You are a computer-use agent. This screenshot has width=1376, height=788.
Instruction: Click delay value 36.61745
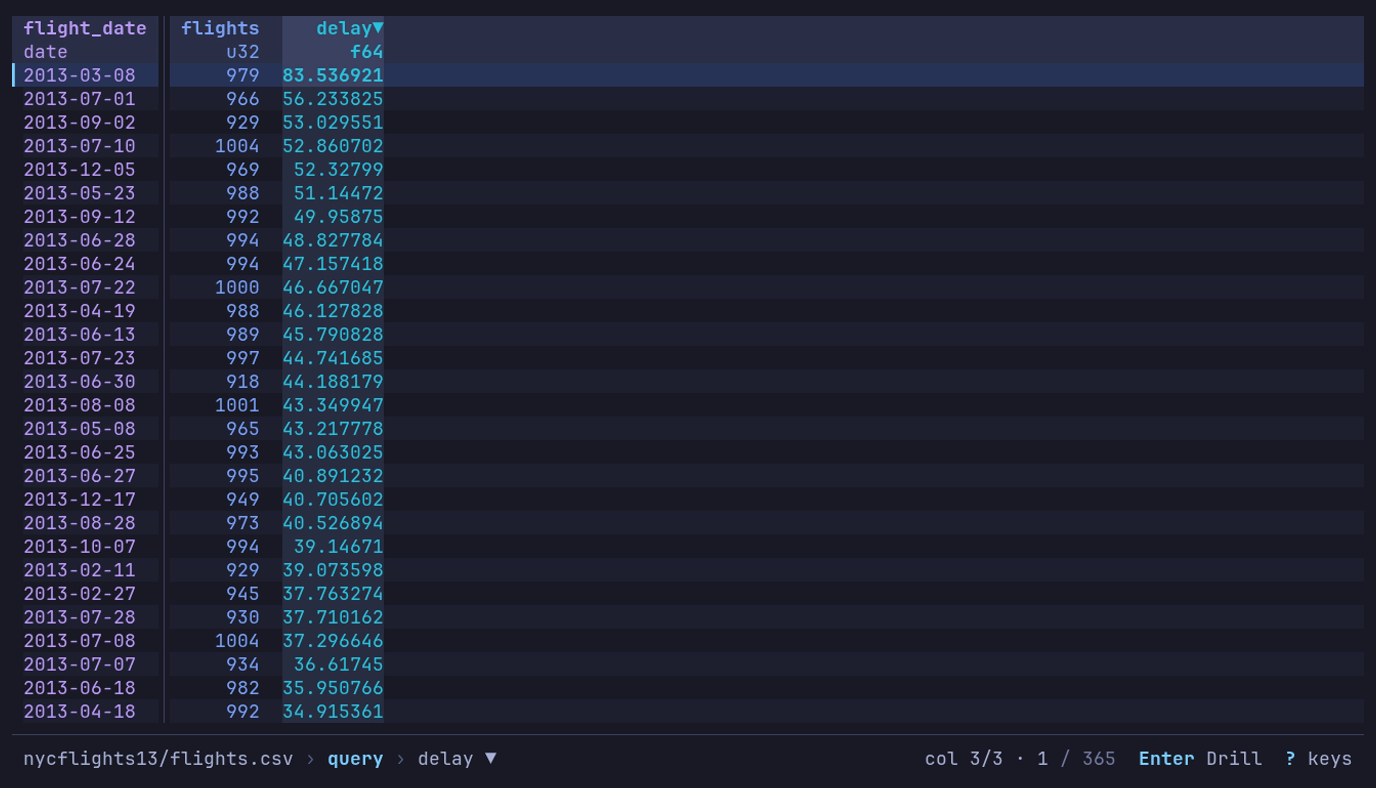pos(338,665)
